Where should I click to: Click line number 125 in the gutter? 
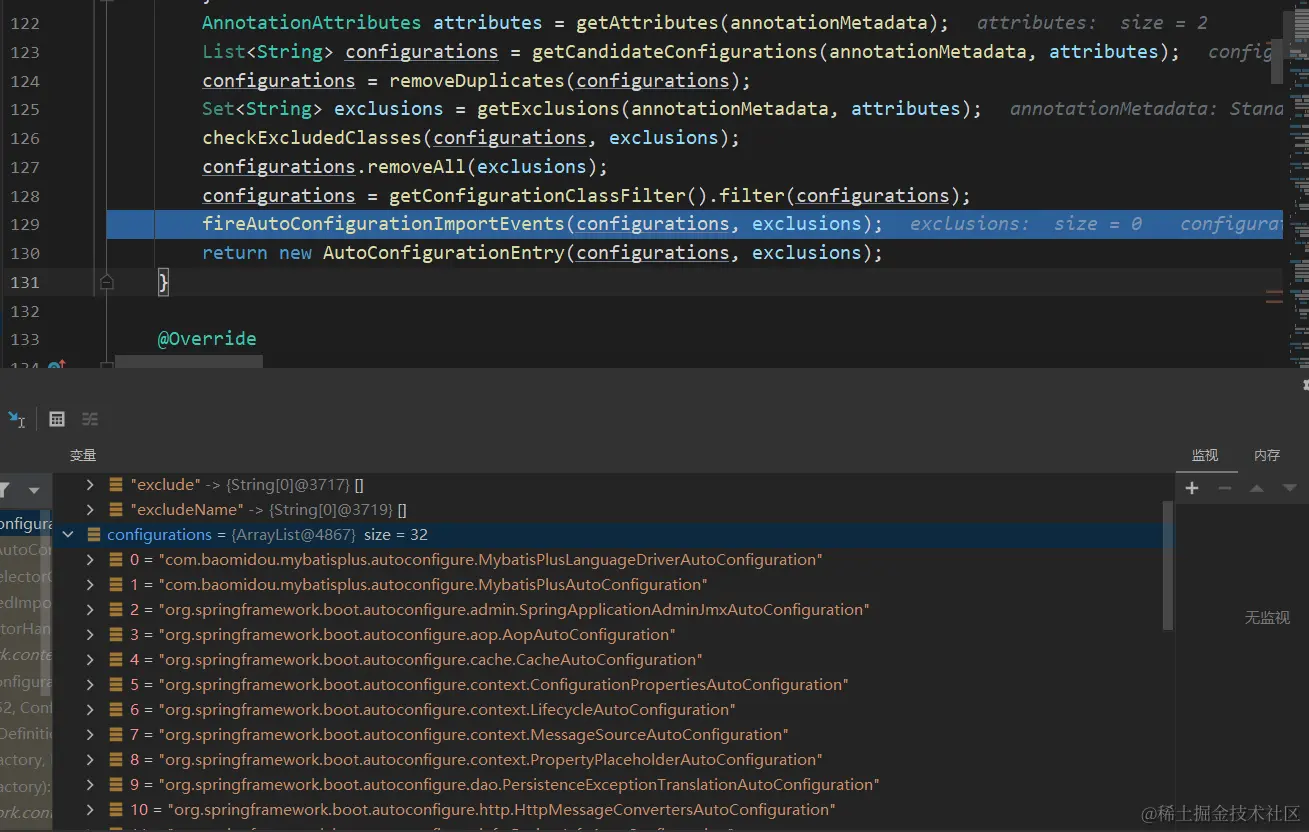[25, 109]
